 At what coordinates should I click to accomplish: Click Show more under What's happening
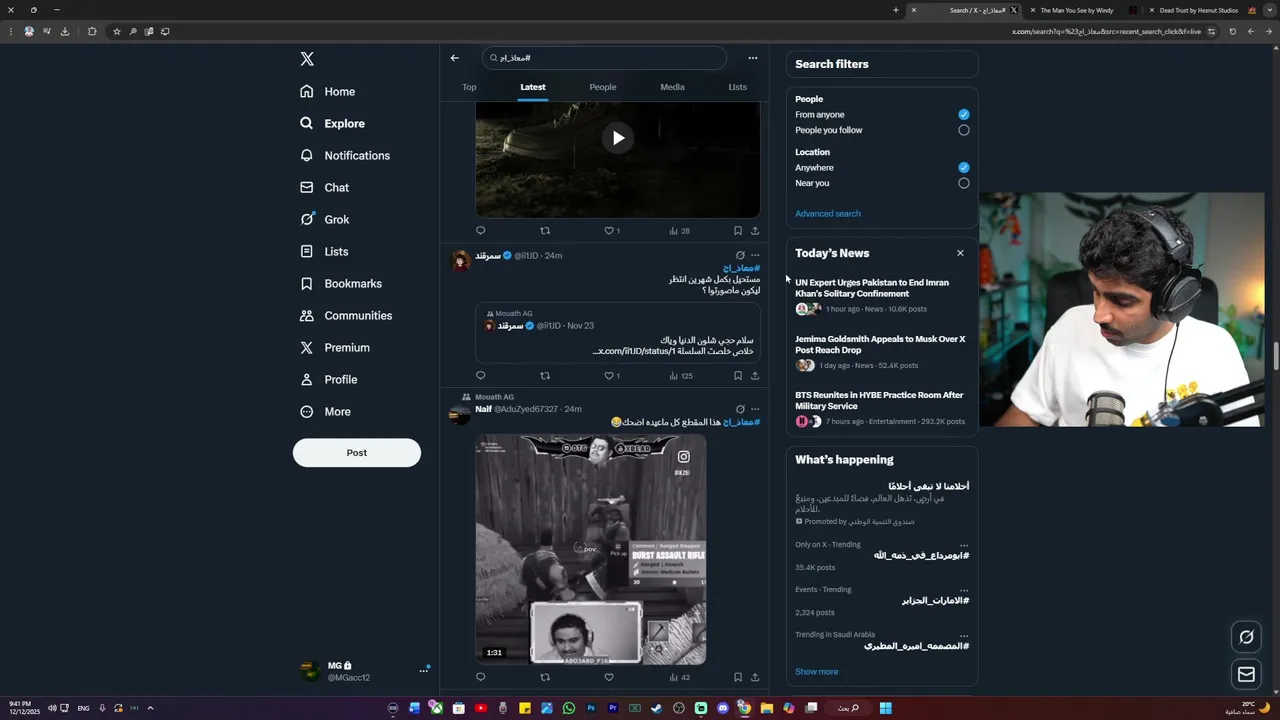pos(817,672)
